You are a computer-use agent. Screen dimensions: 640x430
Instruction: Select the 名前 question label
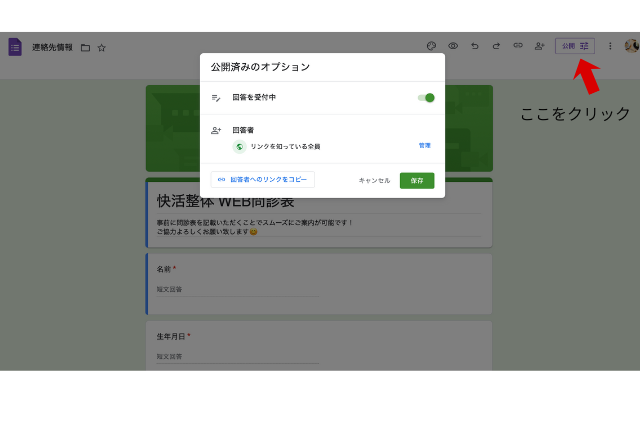pyautogui.click(x=164, y=269)
